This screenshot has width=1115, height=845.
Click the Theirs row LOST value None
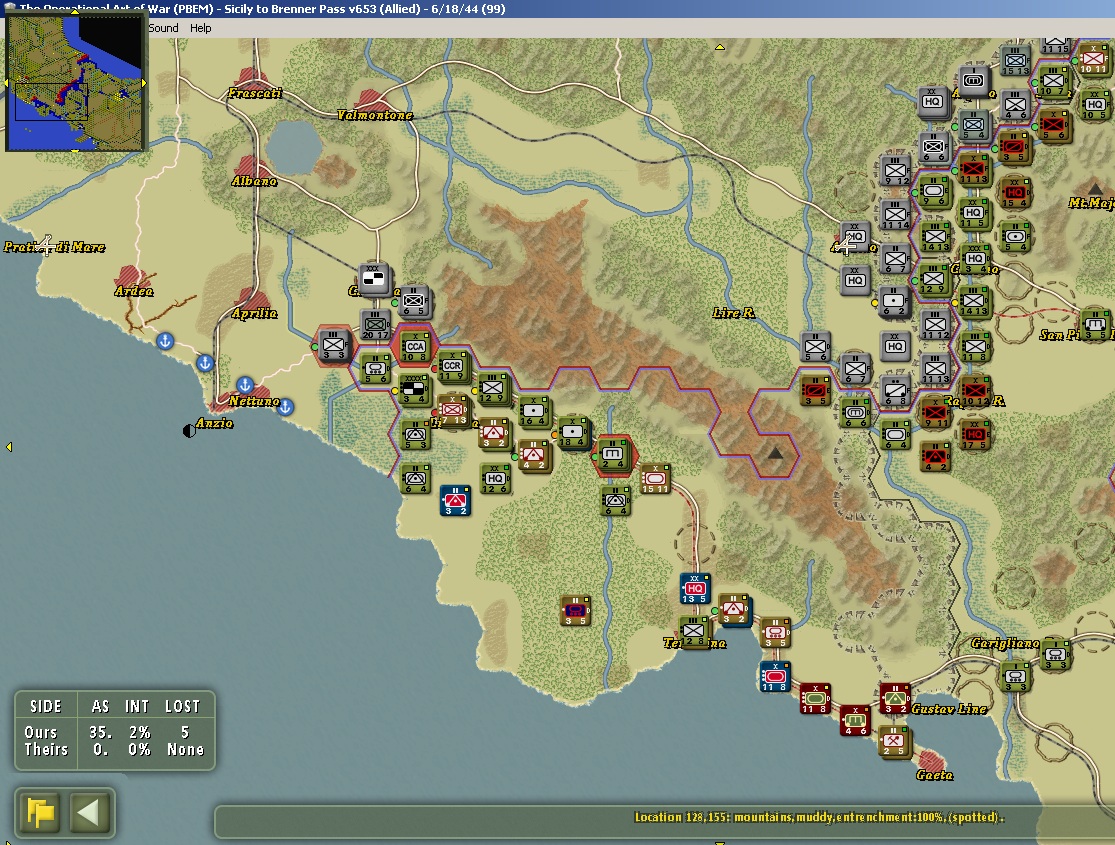(185, 750)
